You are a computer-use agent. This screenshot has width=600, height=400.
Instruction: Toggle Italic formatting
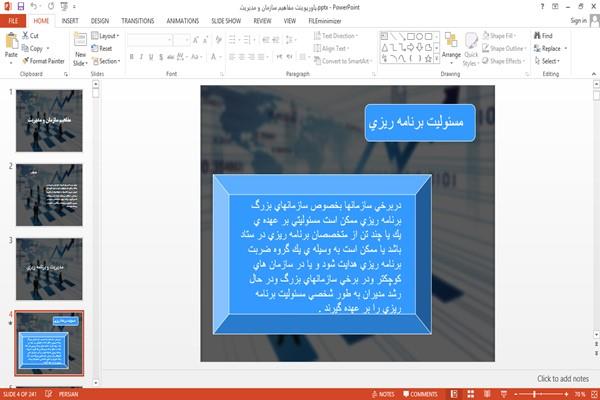tap(141, 57)
